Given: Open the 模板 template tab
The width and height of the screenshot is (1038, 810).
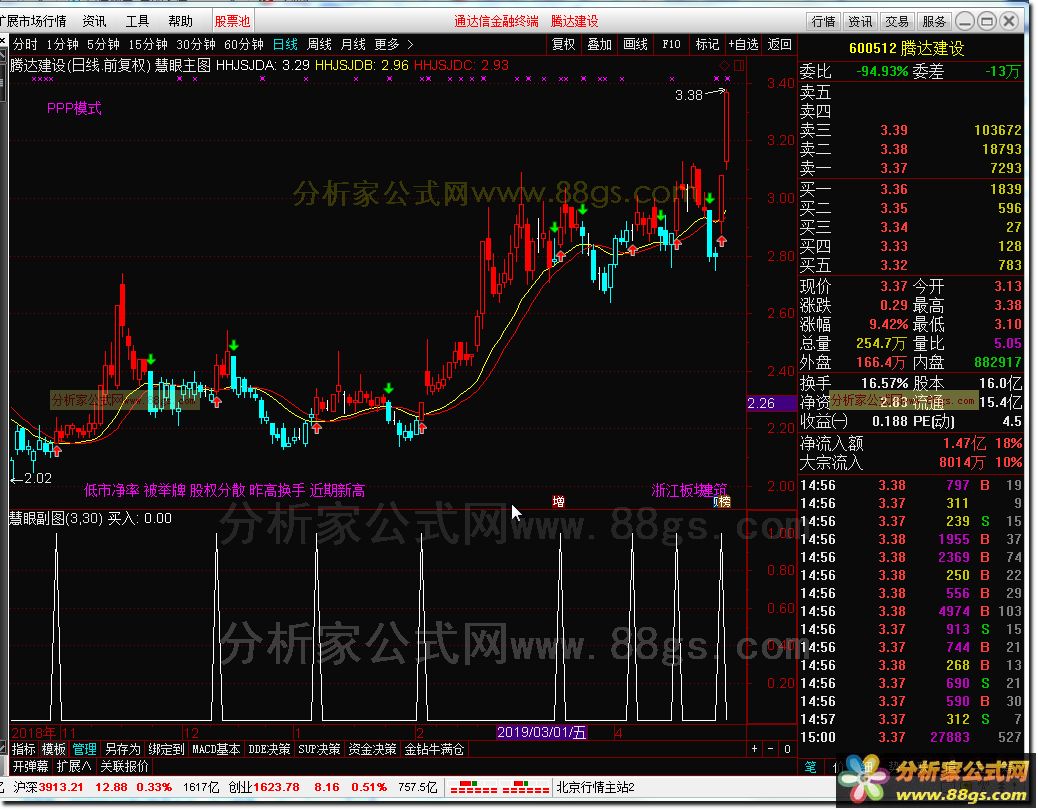Looking at the screenshot, I should tap(54, 749).
